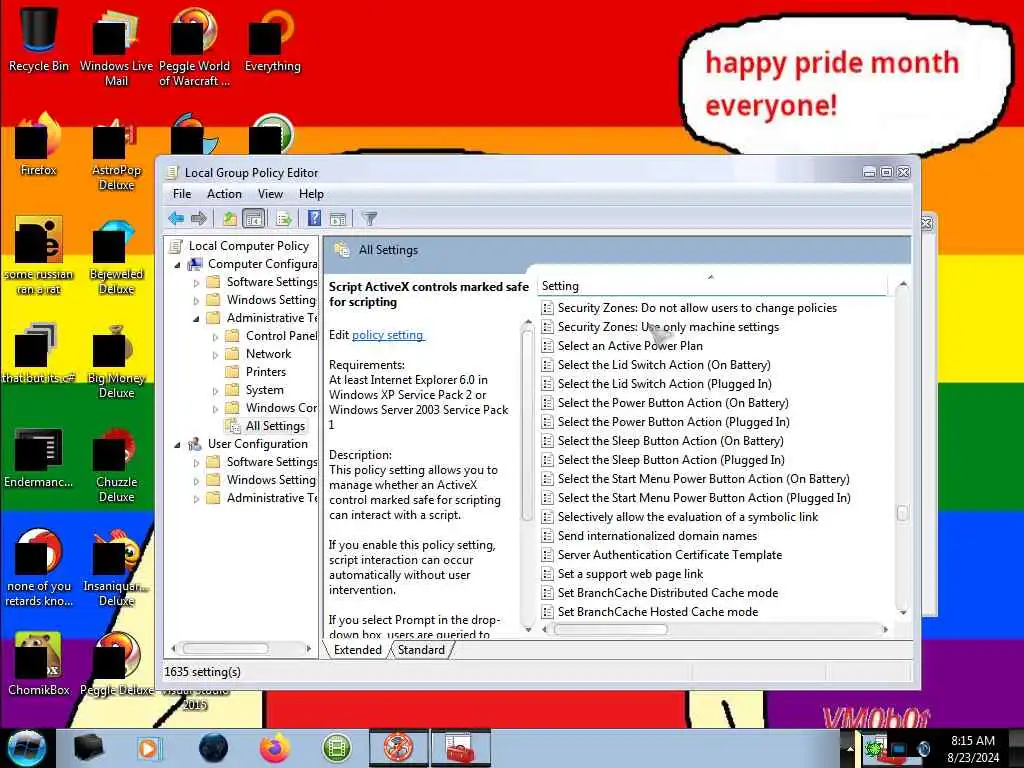Select 'Select an Active Power Plan' setting
This screenshot has height=768, width=1024.
[x=630, y=345]
